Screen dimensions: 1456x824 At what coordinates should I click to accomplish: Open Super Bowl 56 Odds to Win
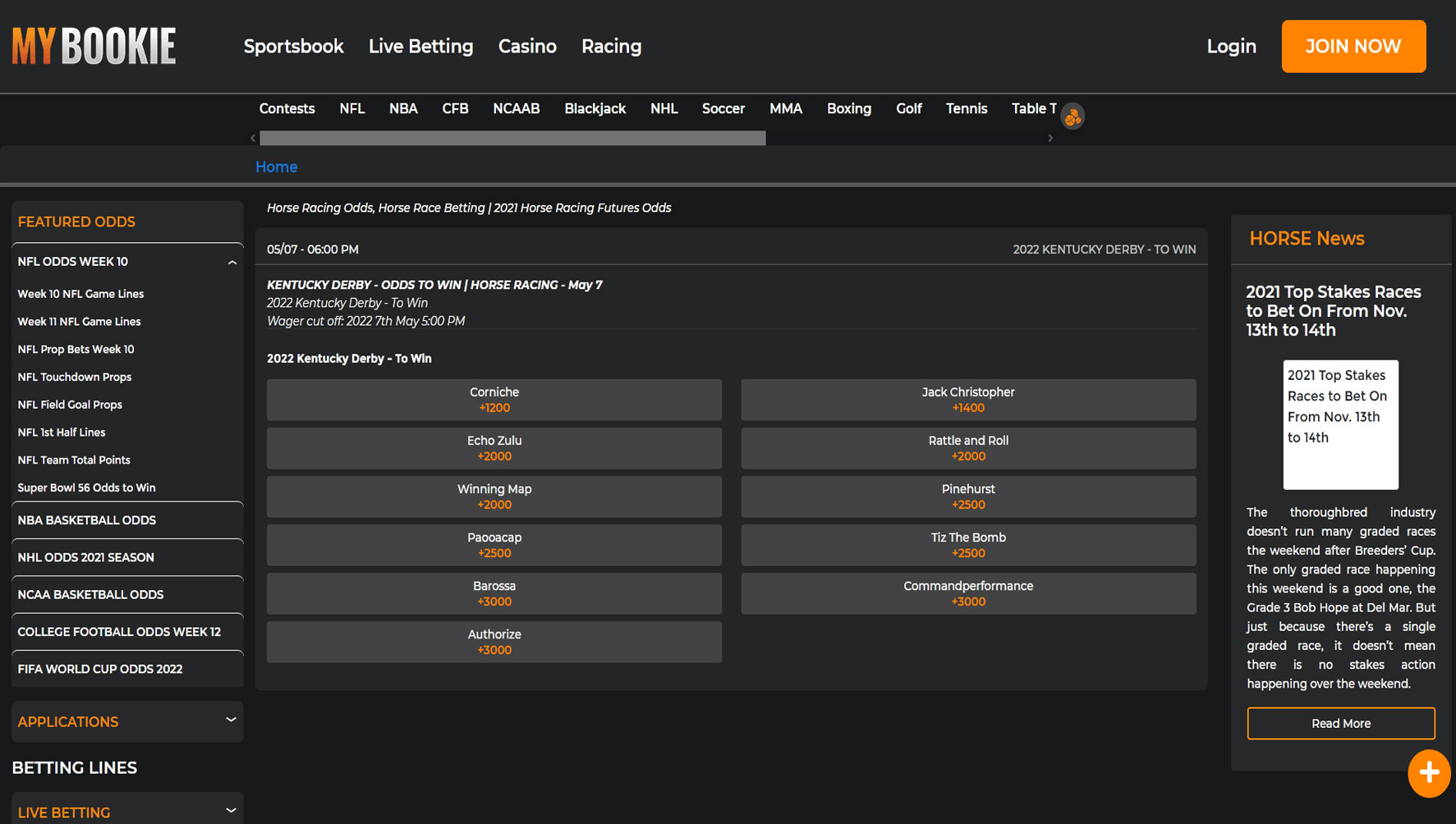pos(86,488)
